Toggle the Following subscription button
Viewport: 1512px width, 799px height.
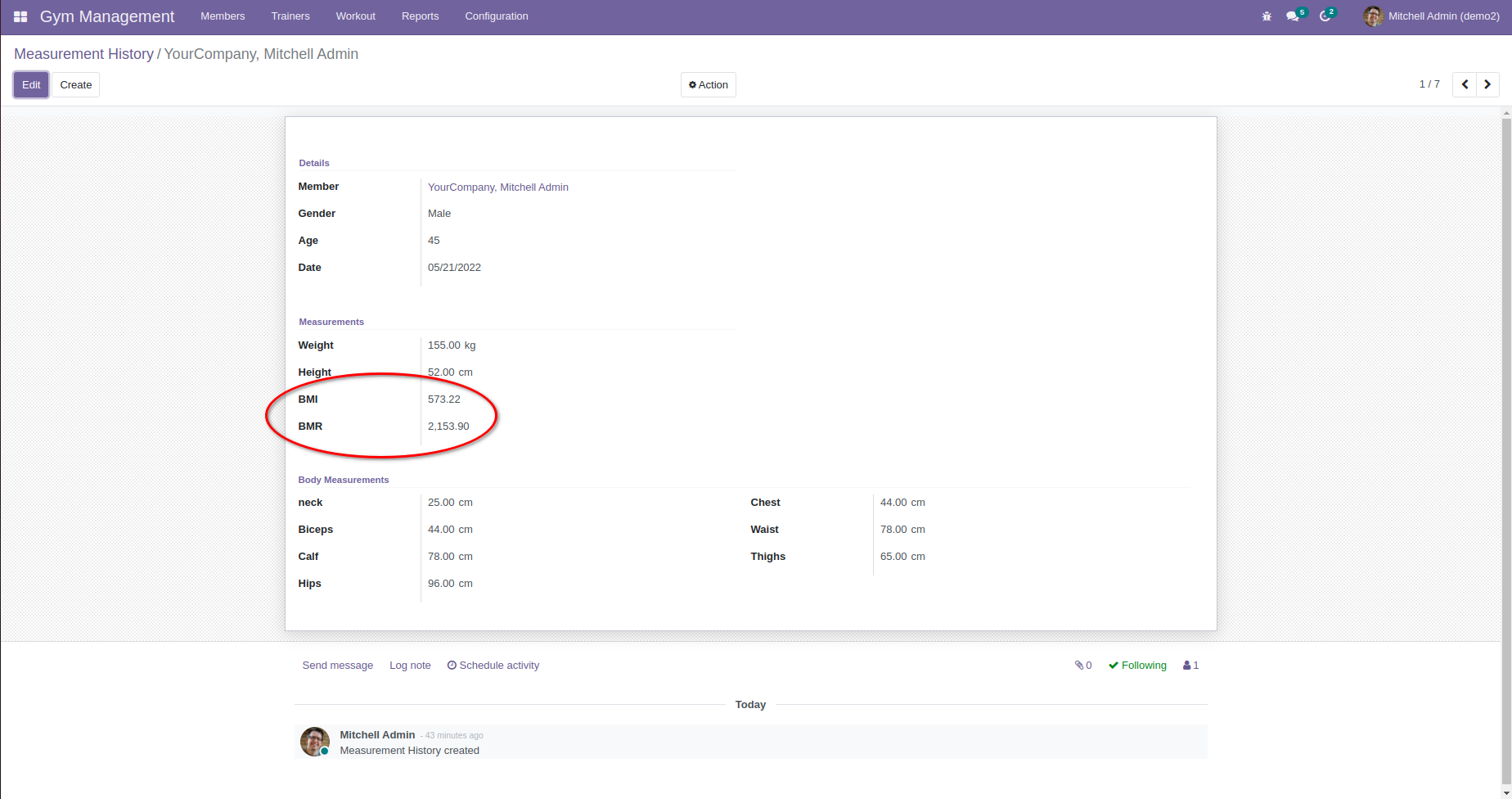[1137, 666]
